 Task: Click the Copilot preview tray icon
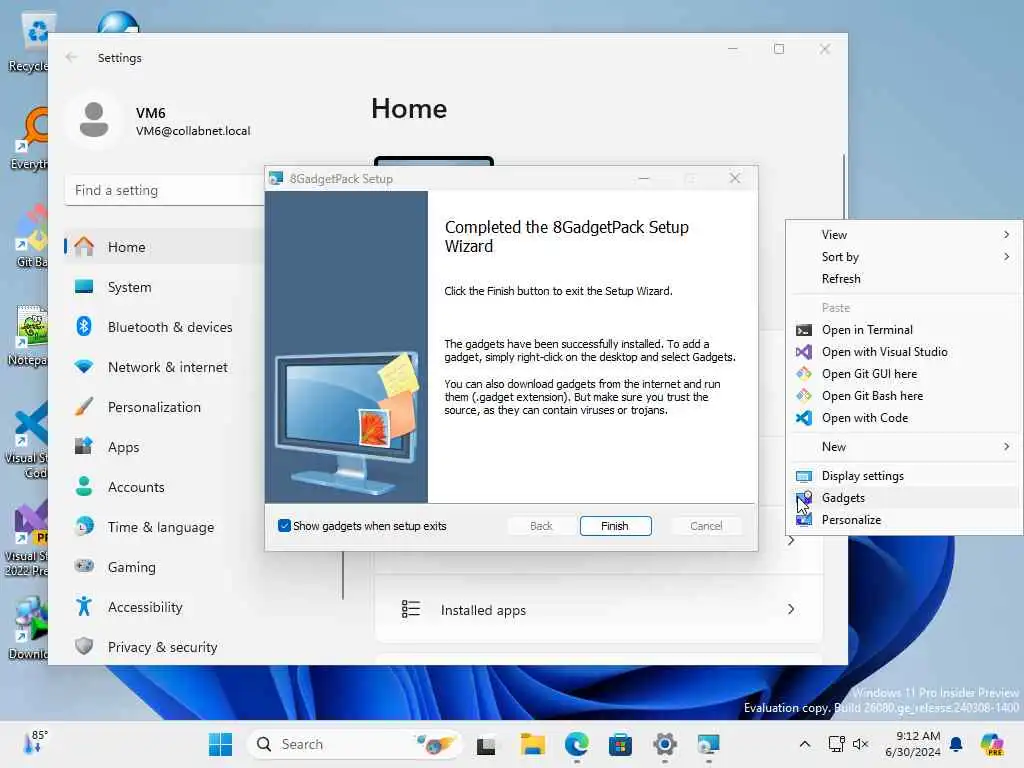pos(992,744)
